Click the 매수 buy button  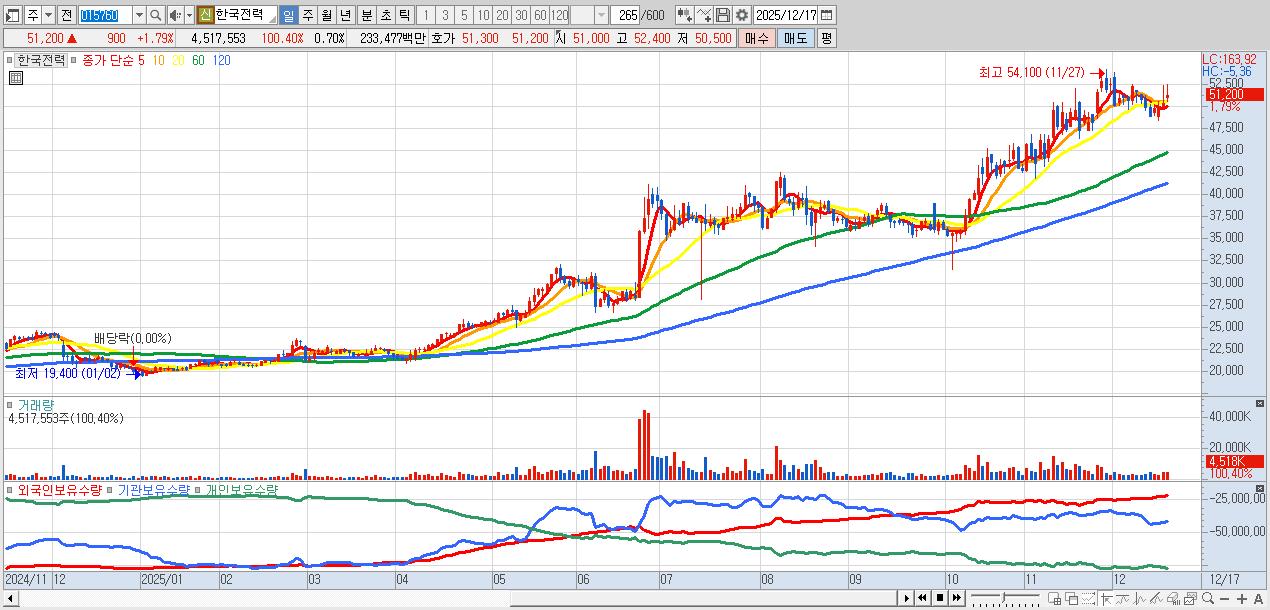tap(757, 38)
